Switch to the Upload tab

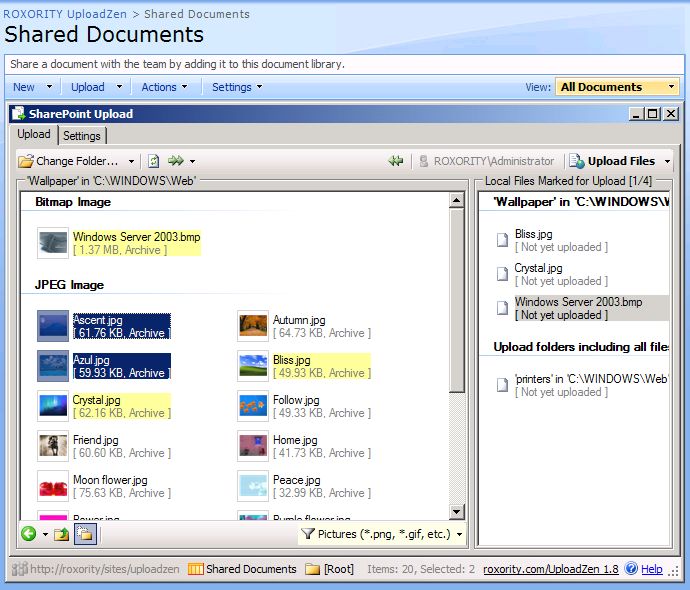pyautogui.click(x=34, y=134)
